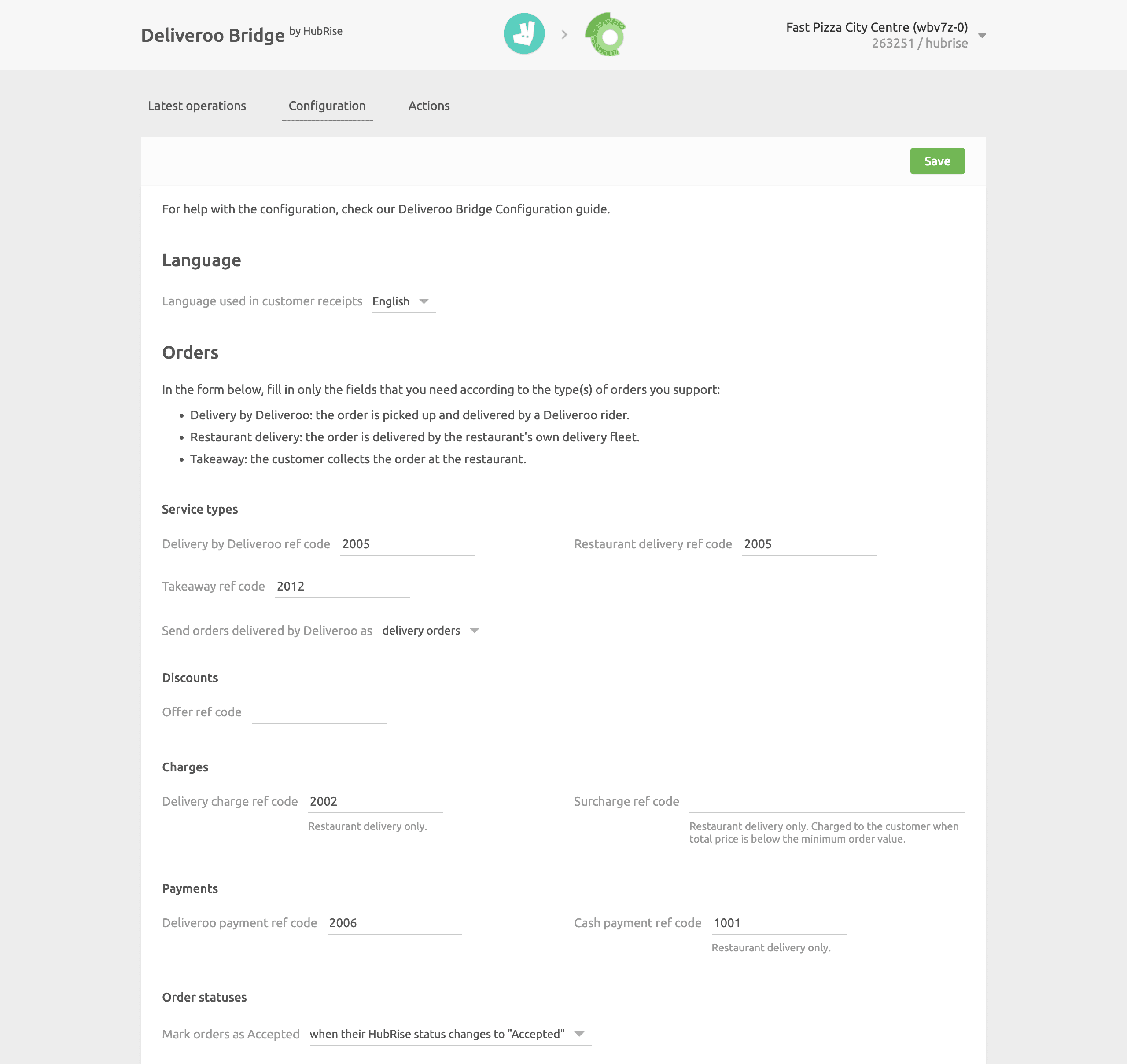
Task: Click the Cash payment ref code field
Action: (779, 922)
